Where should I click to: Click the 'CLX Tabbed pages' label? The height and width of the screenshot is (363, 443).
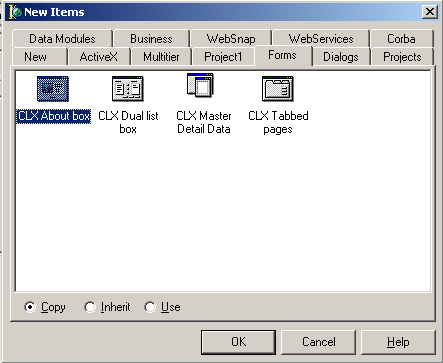pos(278,122)
